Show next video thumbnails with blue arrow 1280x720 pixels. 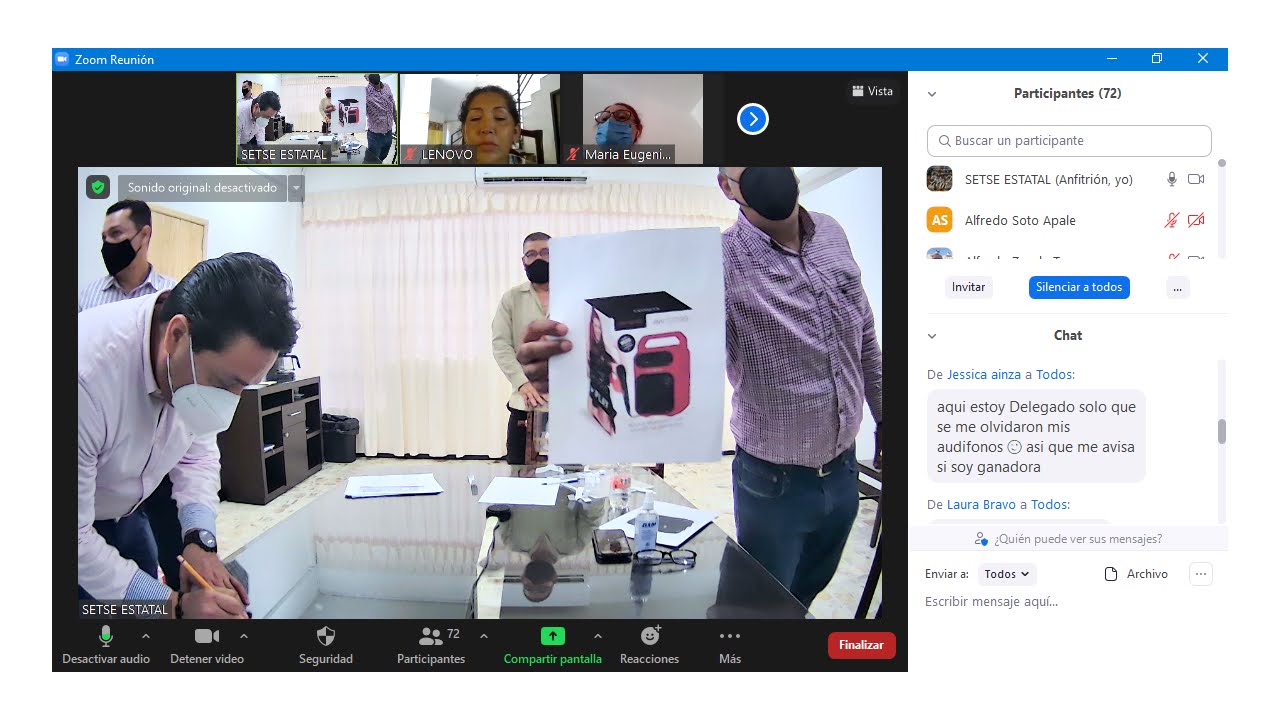tap(752, 119)
